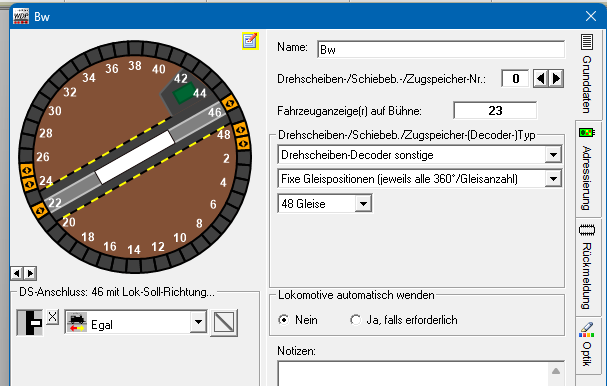Switch to the Rückmeldung tab
Image resolution: width=607 pixels, height=386 pixels.
[587, 266]
